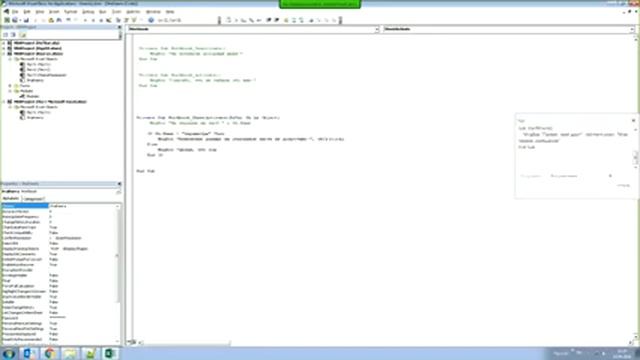Close the Properties panel
This screenshot has height=360, width=640.
coord(119,184)
